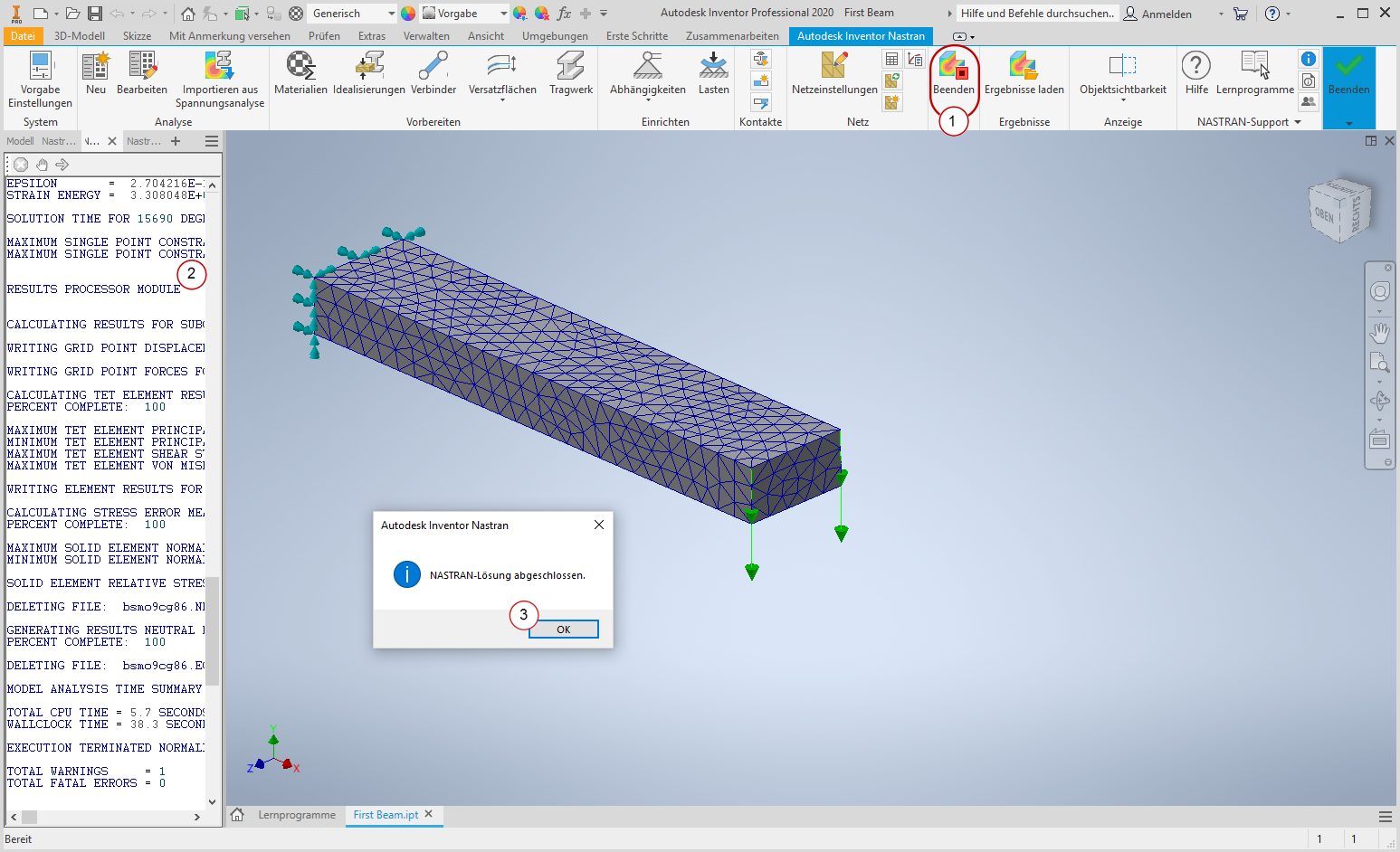Click the mesh table icon in Netz panel
1400x852 pixels.
(x=891, y=60)
